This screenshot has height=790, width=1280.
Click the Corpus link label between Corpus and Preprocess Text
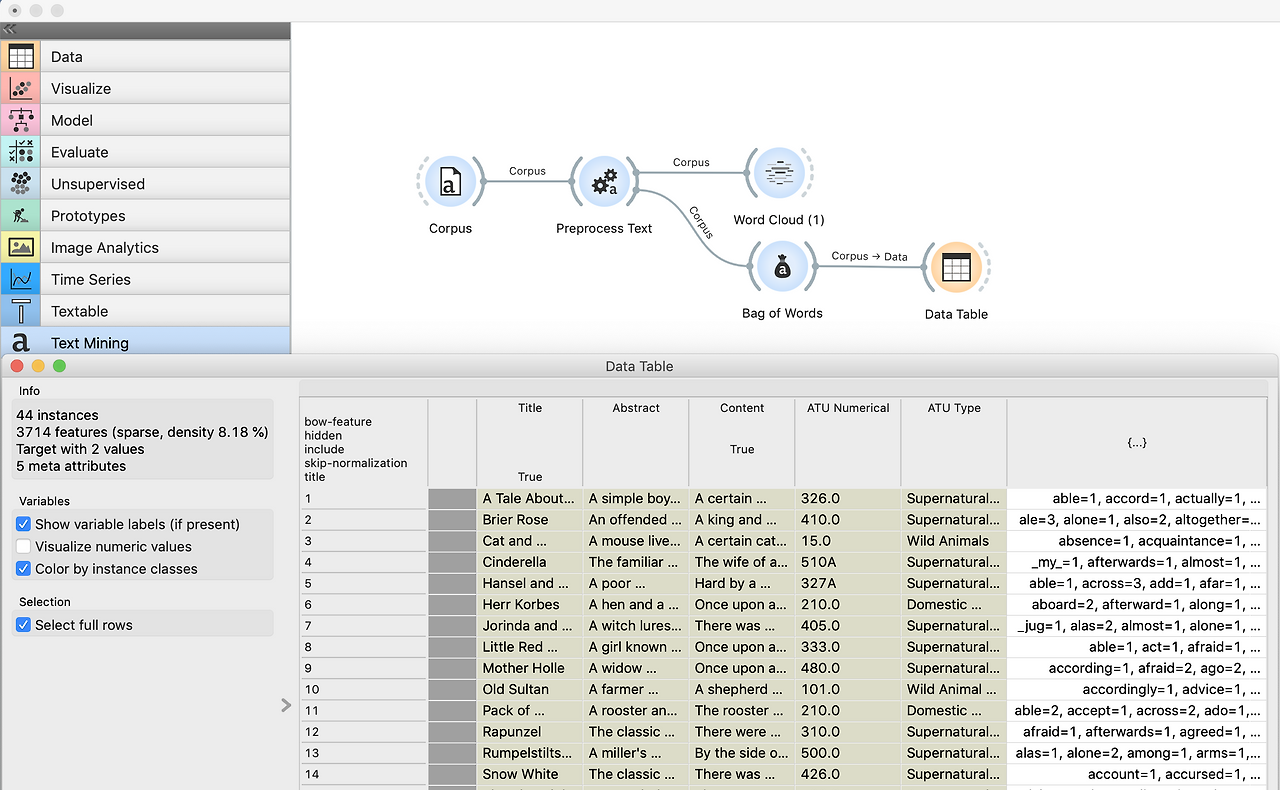click(527, 171)
